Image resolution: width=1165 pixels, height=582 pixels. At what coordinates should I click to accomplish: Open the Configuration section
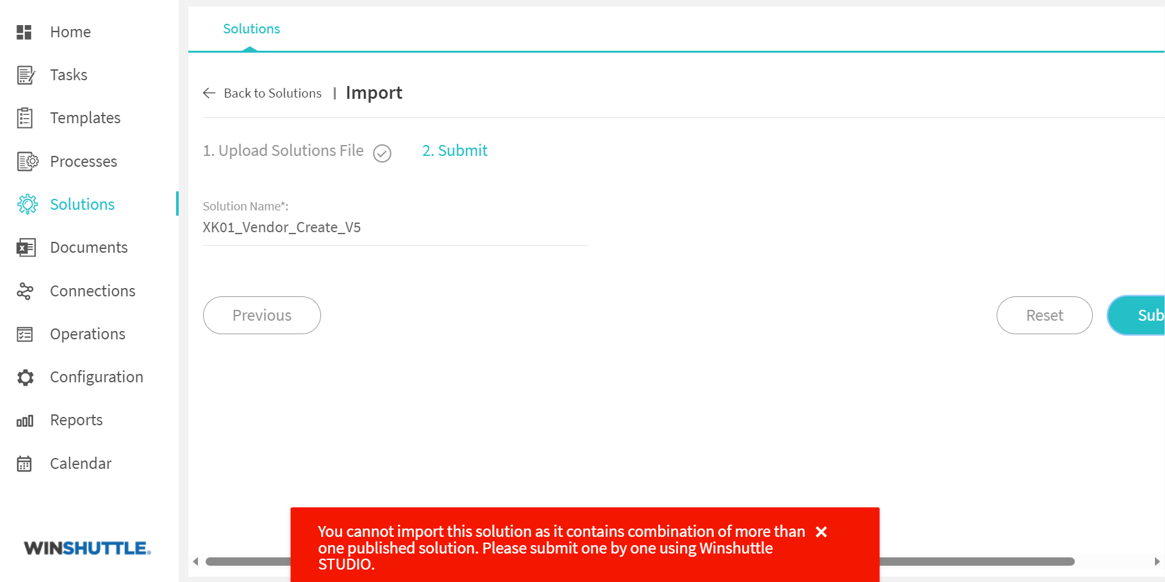97,377
